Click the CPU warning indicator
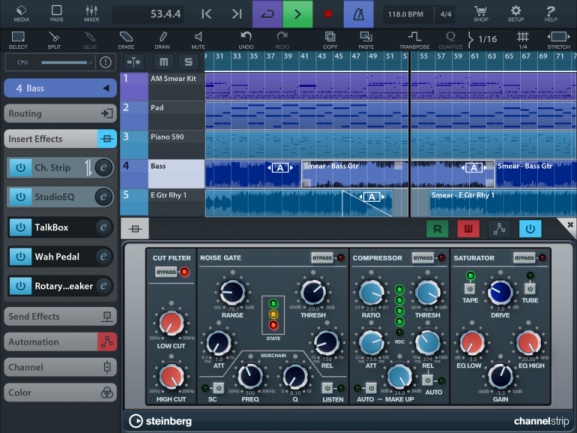This screenshot has height=433, width=577. [x=105, y=62]
